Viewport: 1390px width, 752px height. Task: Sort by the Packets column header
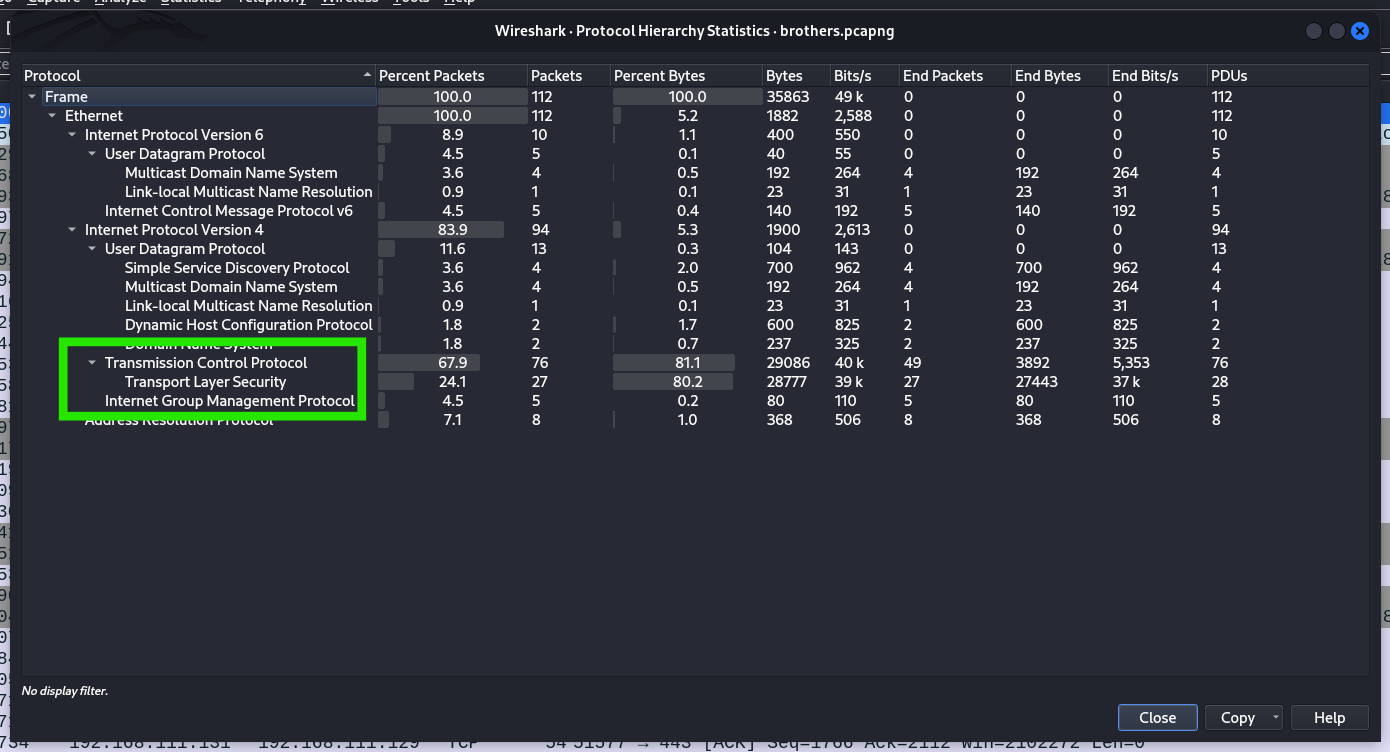click(569, 76)
